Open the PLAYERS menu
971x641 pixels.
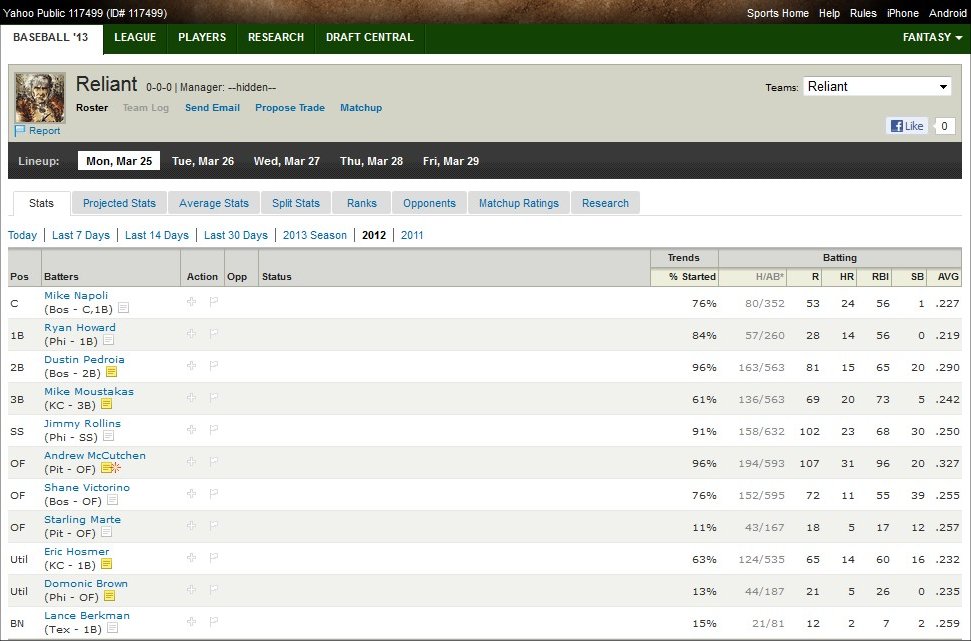tap(202, 37)
